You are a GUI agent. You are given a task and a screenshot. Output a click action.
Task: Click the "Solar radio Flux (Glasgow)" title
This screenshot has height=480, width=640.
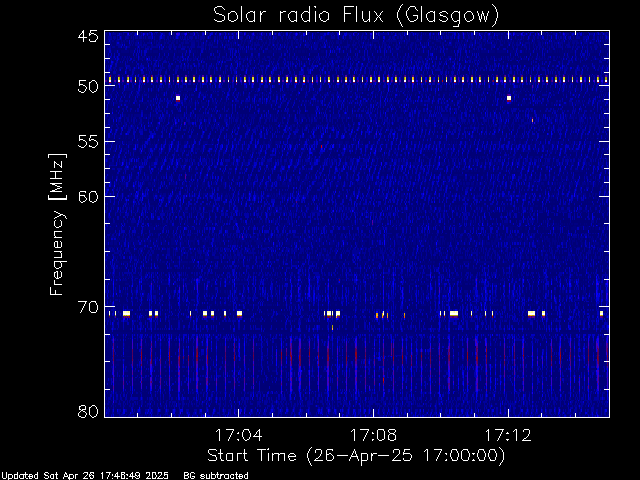tap(356, 16)
